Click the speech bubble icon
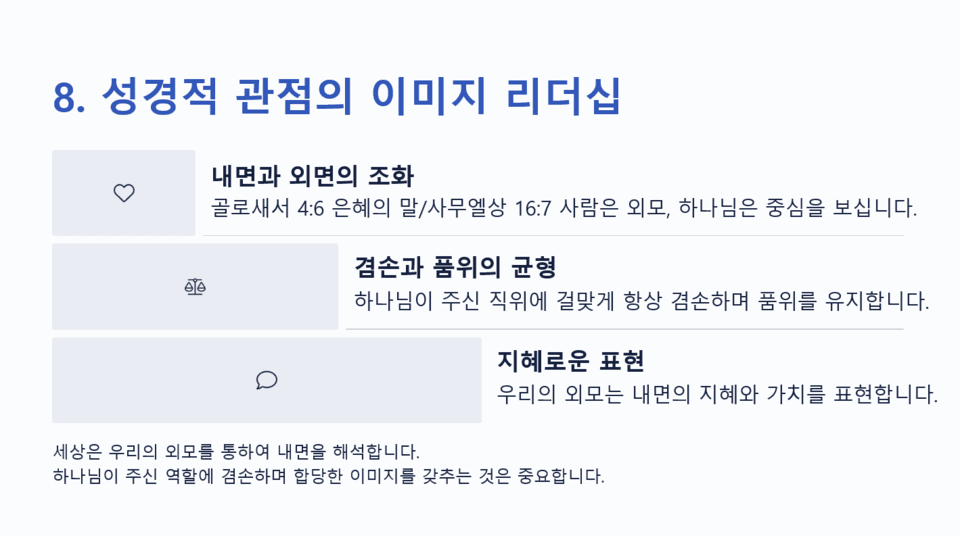960x536 pixels. [267, 380]
